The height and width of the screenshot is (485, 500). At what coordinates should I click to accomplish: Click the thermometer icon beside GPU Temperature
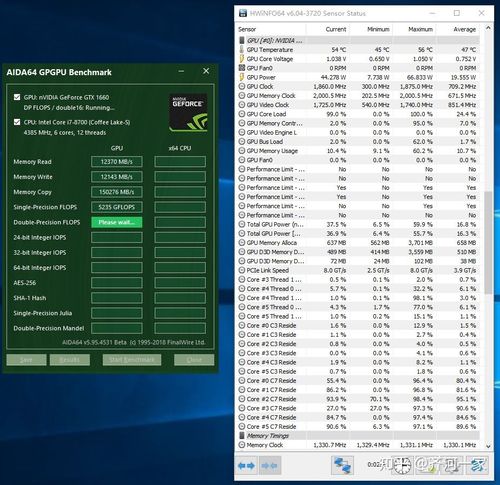(242, 50)
